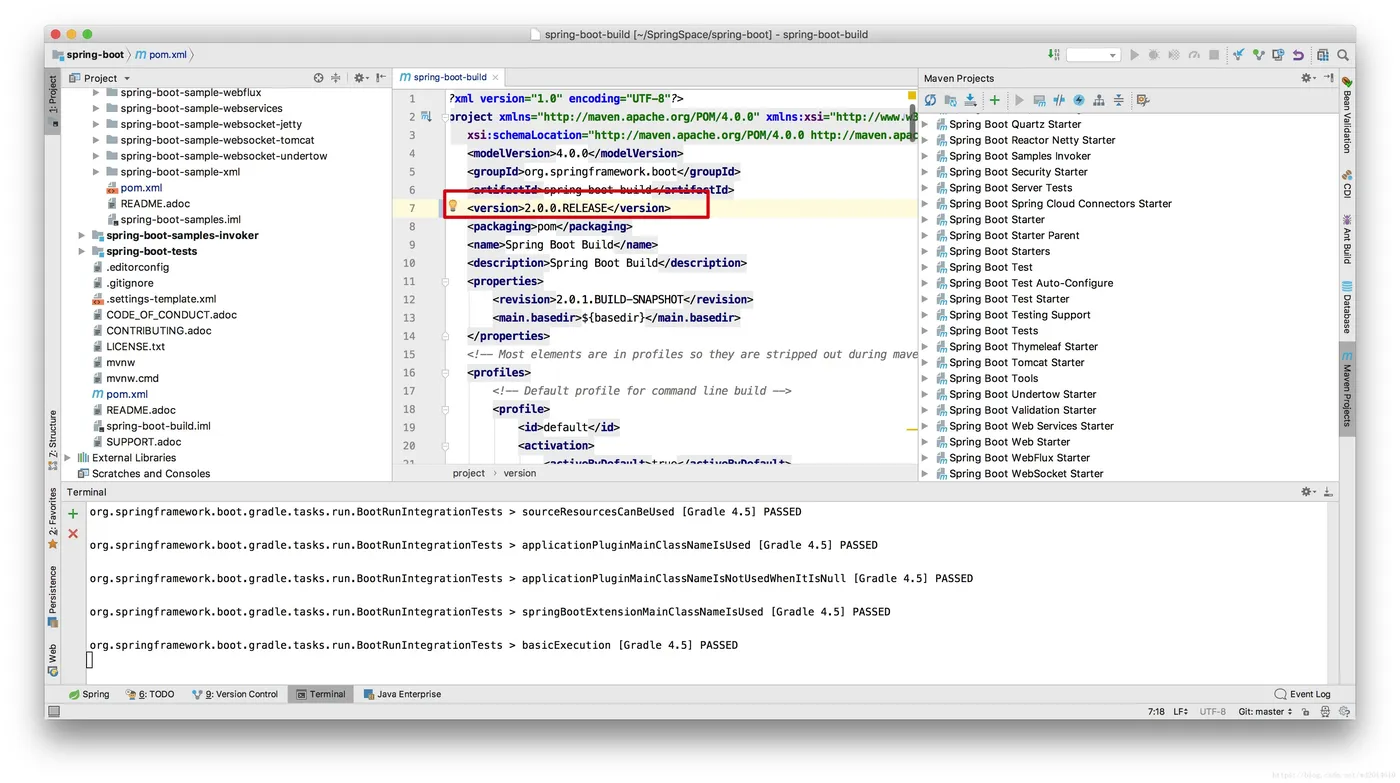1400x783 pixels.
Task: Open the Maven settings wrench icon
Action: [x=1143, y=100]
